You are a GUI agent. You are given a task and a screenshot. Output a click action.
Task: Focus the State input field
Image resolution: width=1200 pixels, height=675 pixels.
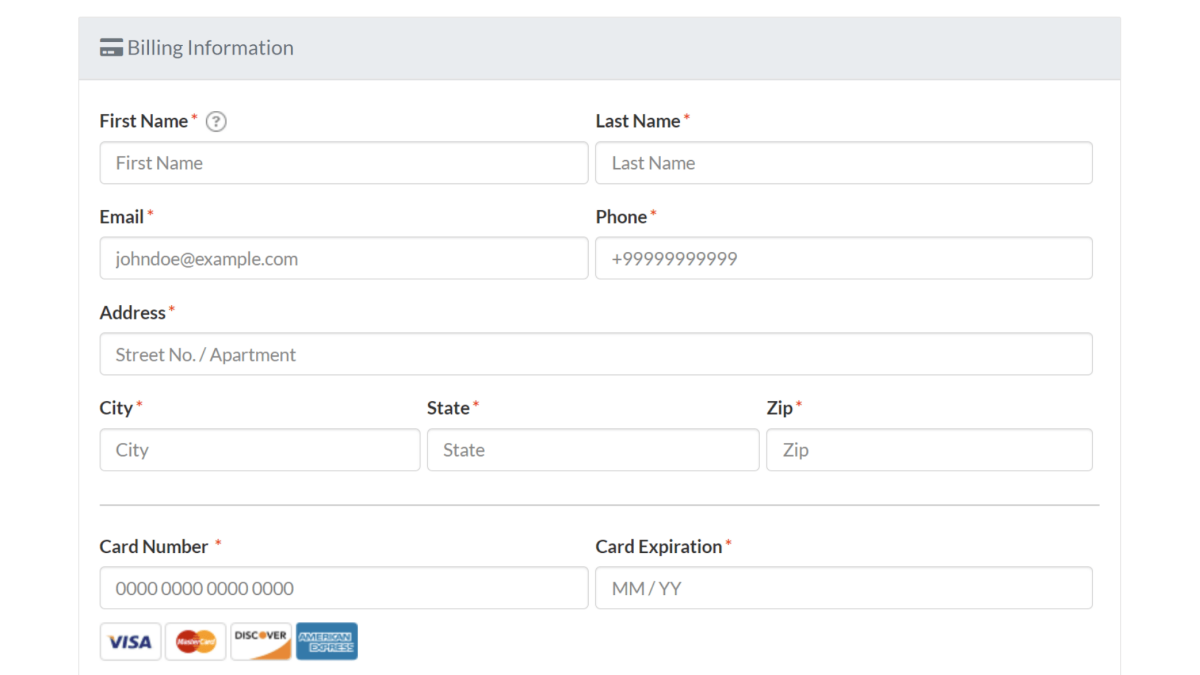coord(593,450)
